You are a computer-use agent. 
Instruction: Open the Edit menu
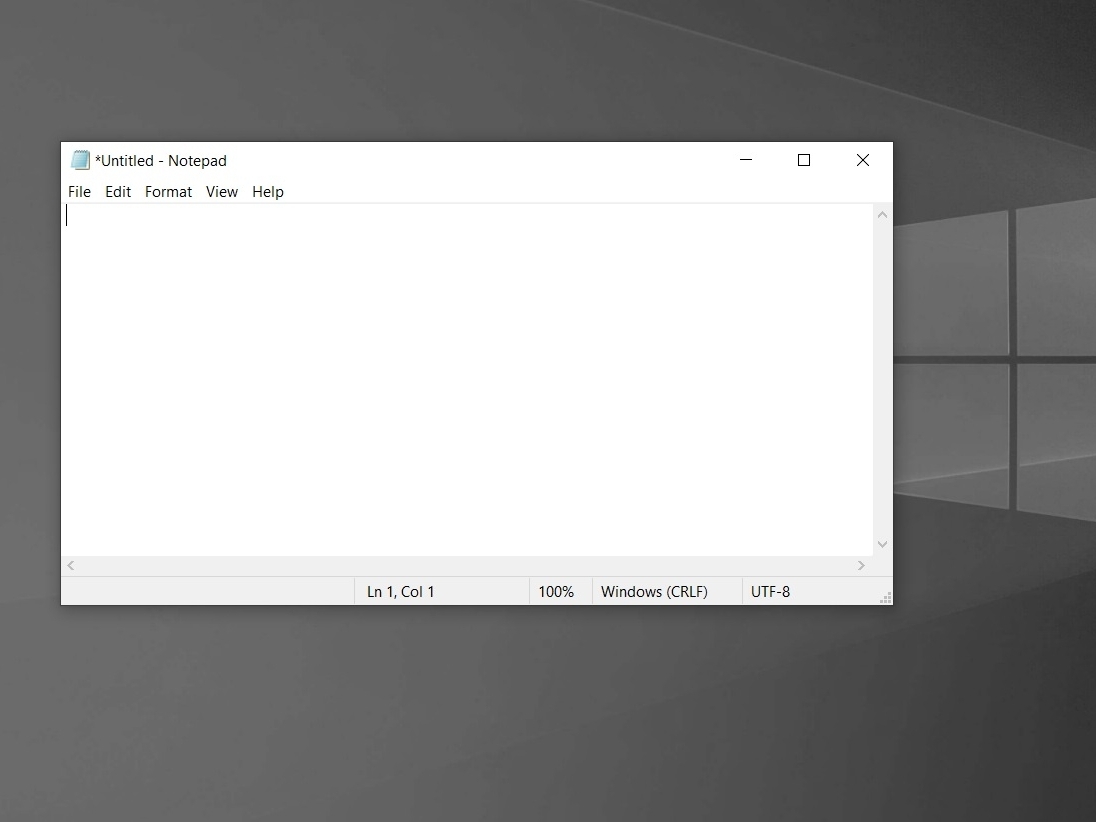118,192
